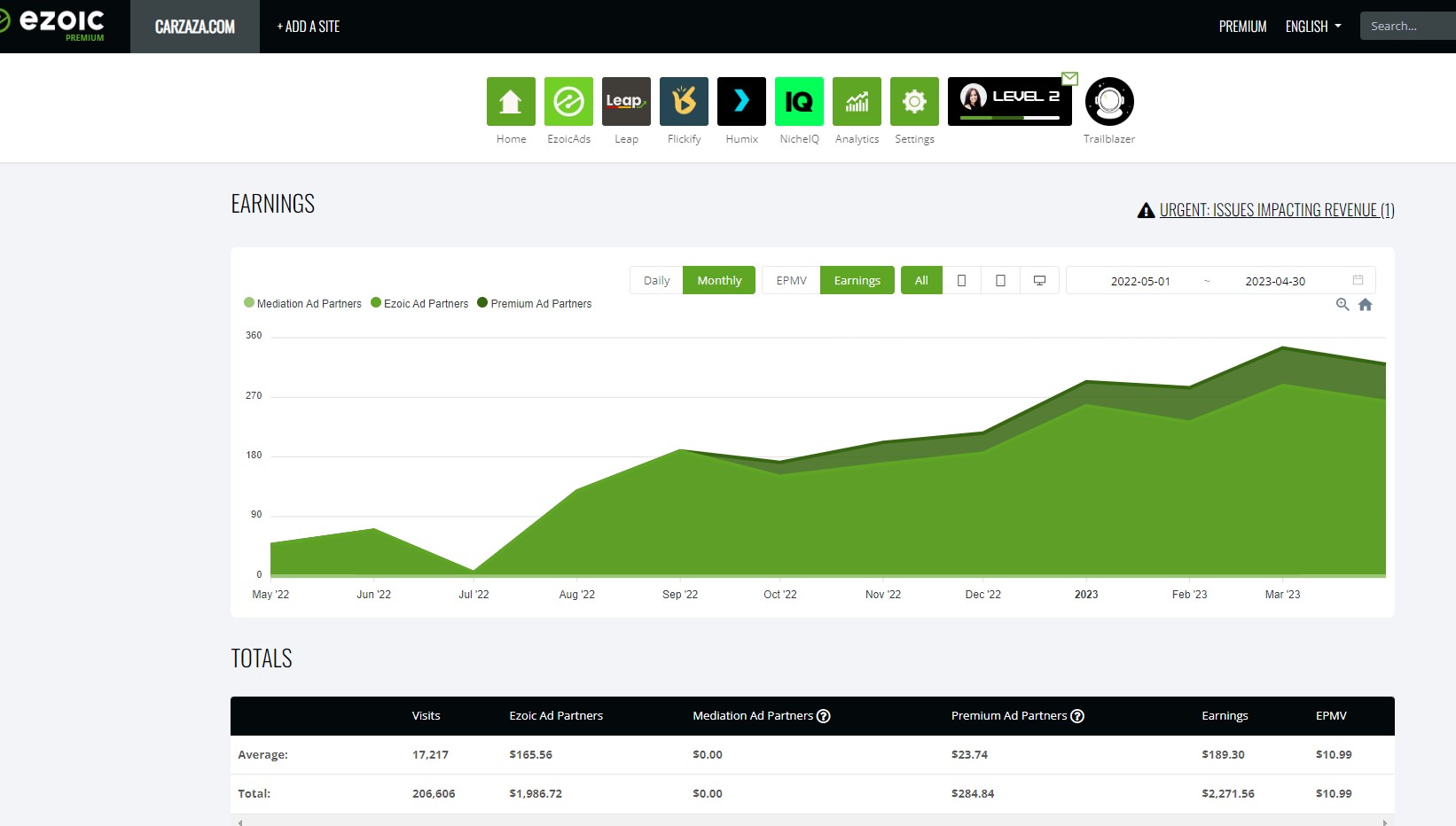The height and width of the screenshot is (826, 1456).
Task: Open the Humix icon
Action: pyautogui.click(x=741, y=101)
